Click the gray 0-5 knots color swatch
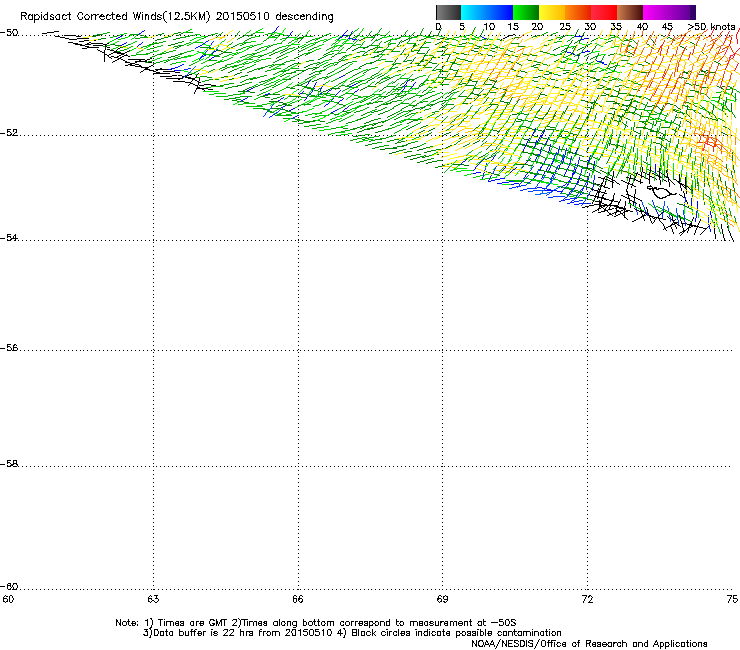The height and width of the screenshot is (650, 740). tap(448, 12)
